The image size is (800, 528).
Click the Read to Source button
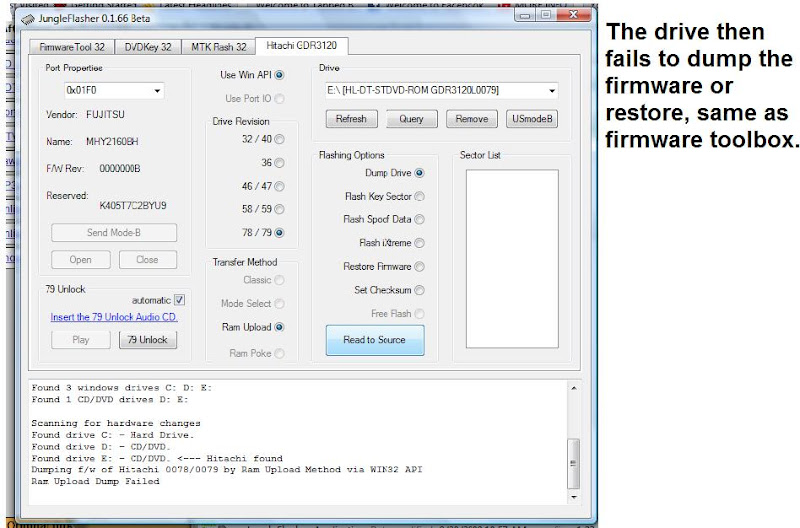coord(375,340)
